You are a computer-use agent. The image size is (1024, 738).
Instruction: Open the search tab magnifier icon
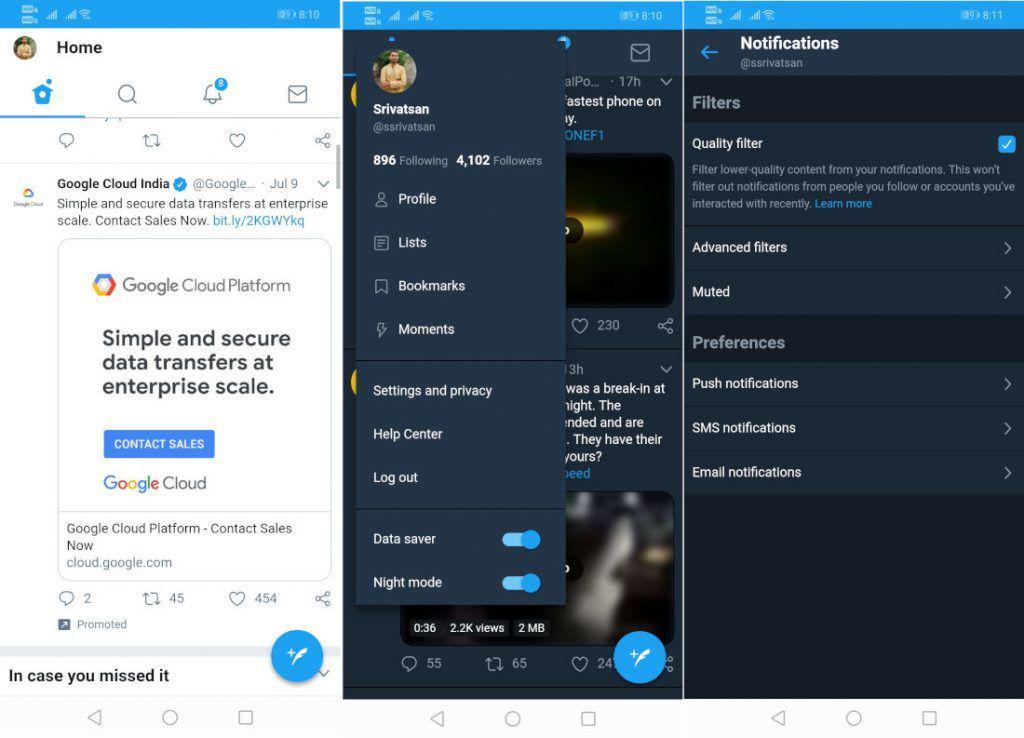(127, 95)
